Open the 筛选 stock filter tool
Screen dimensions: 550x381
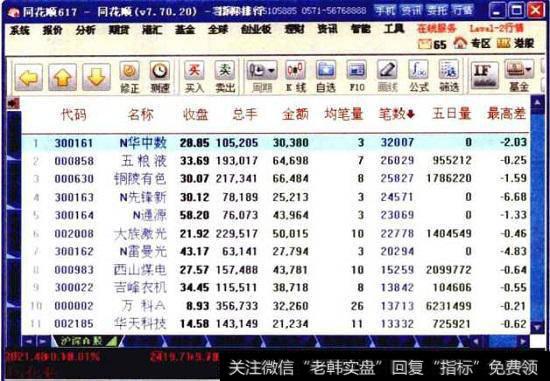point(449,78)
